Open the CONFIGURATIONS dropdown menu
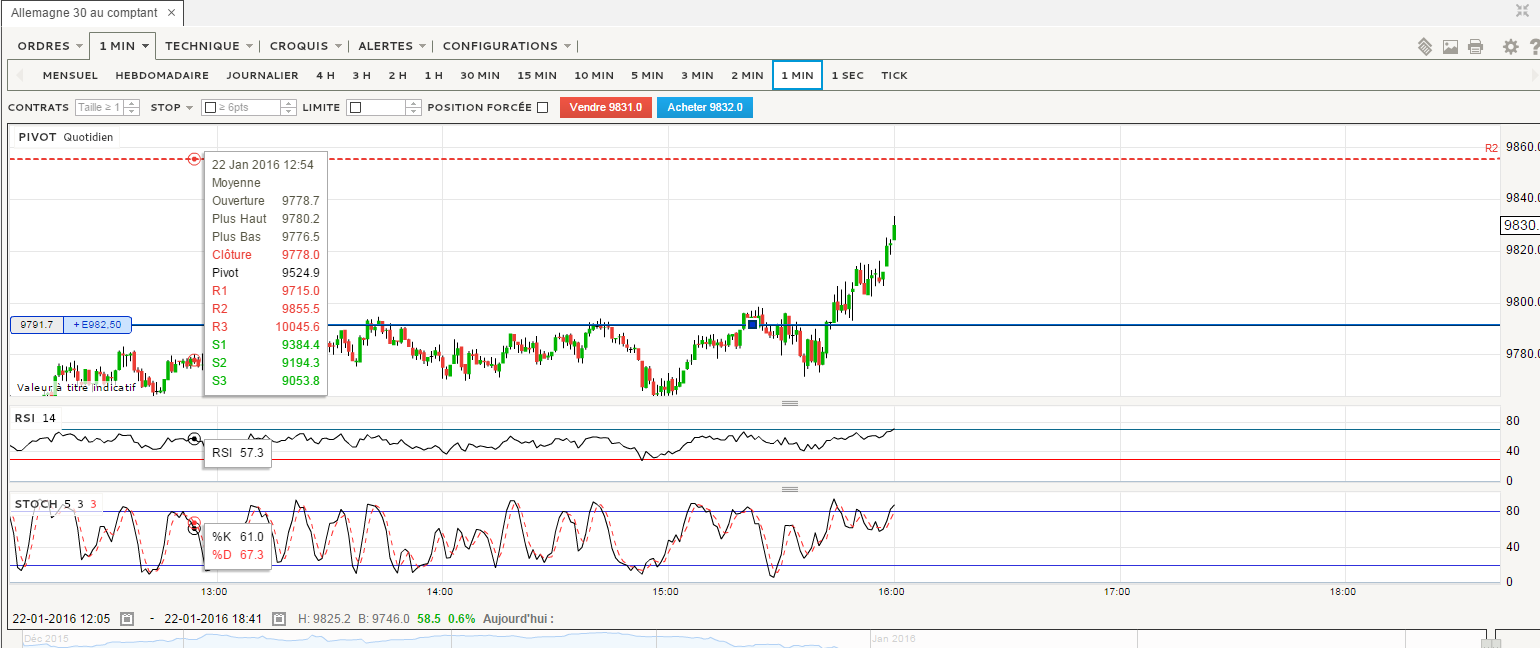Image resolution: width=1540 pixels, height=648 pixels. tap(507, 46)
